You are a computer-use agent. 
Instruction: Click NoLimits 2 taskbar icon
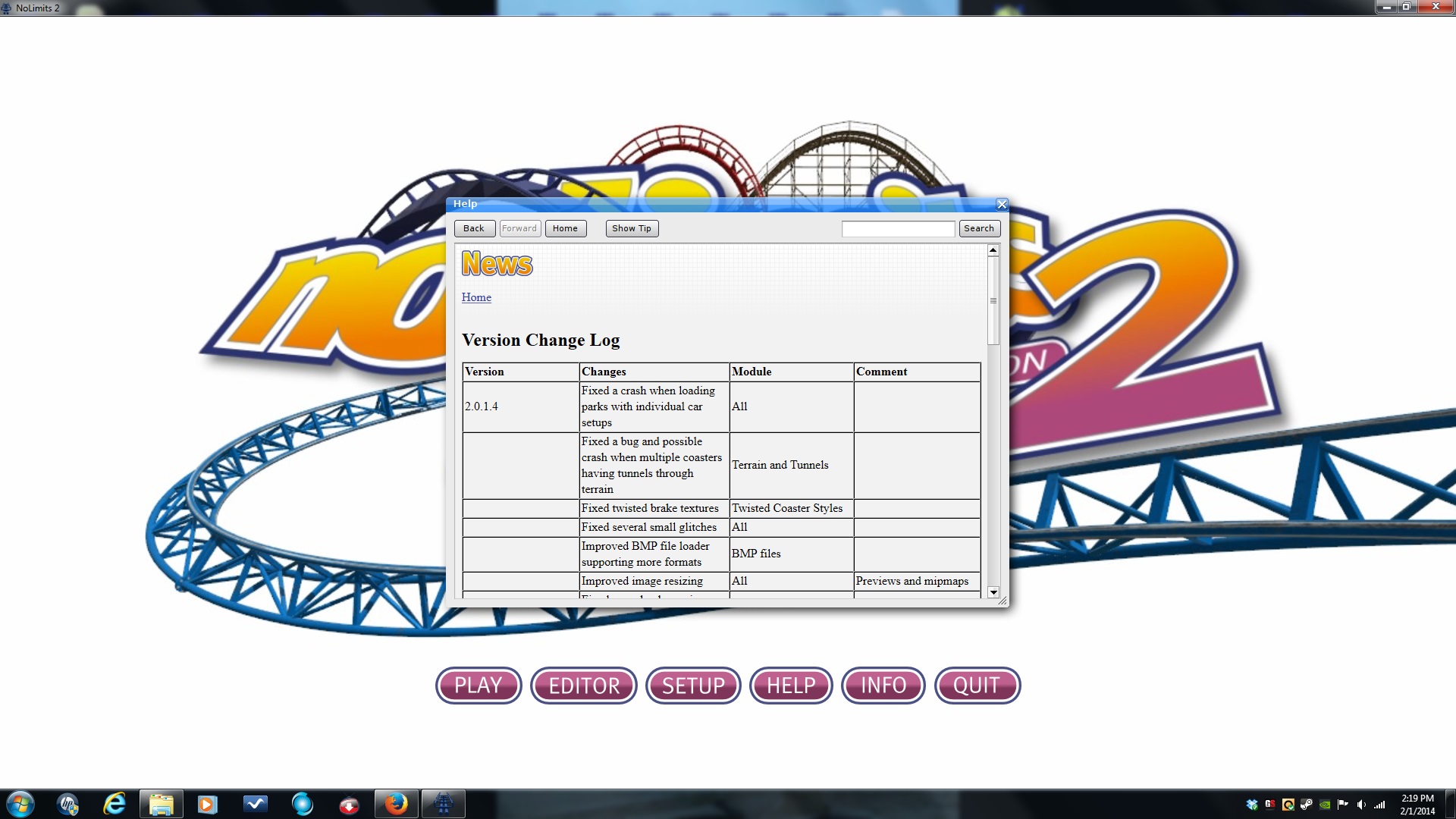point(443,804)
